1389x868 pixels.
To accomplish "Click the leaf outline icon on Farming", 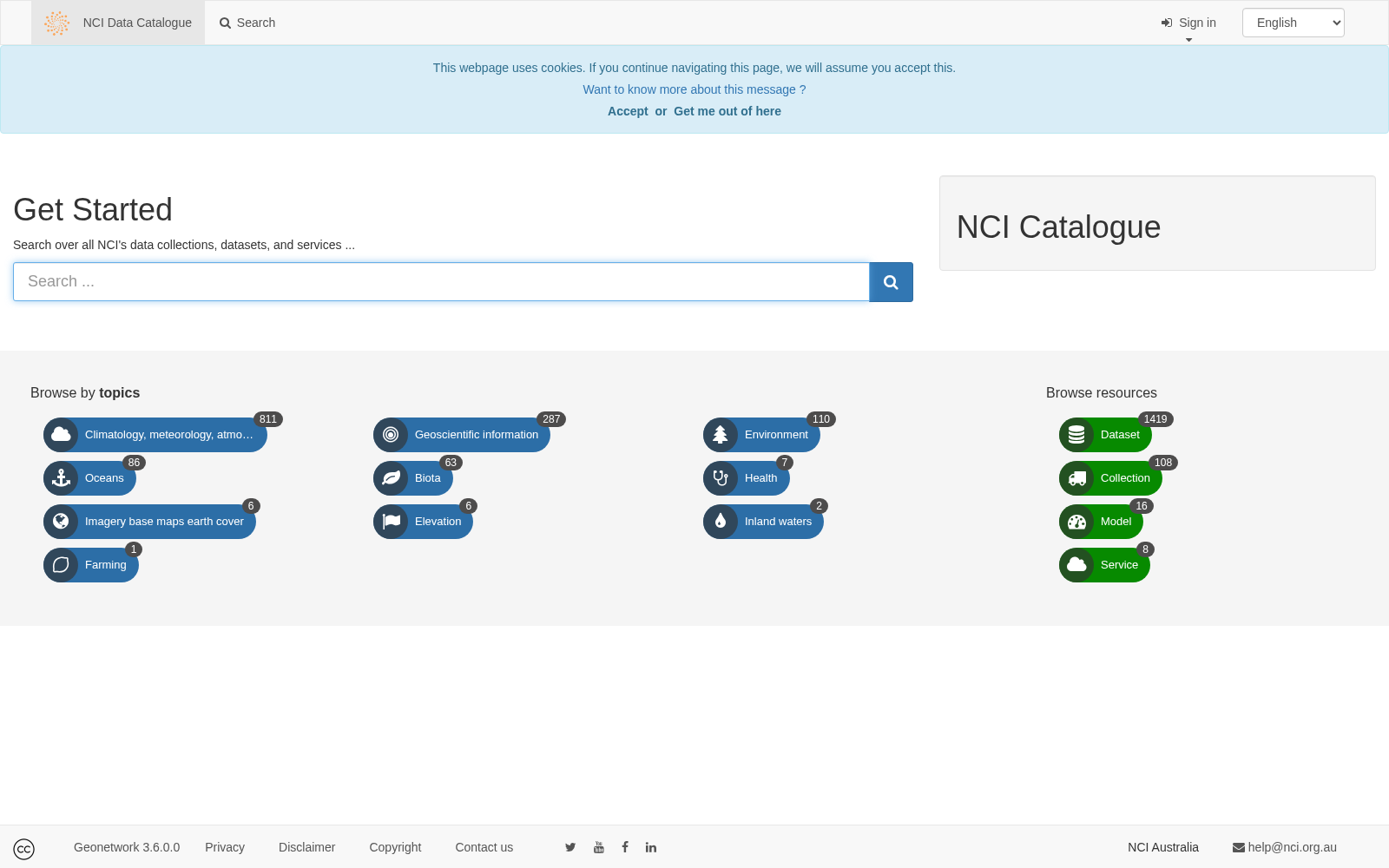I will [x=61, y=565].
